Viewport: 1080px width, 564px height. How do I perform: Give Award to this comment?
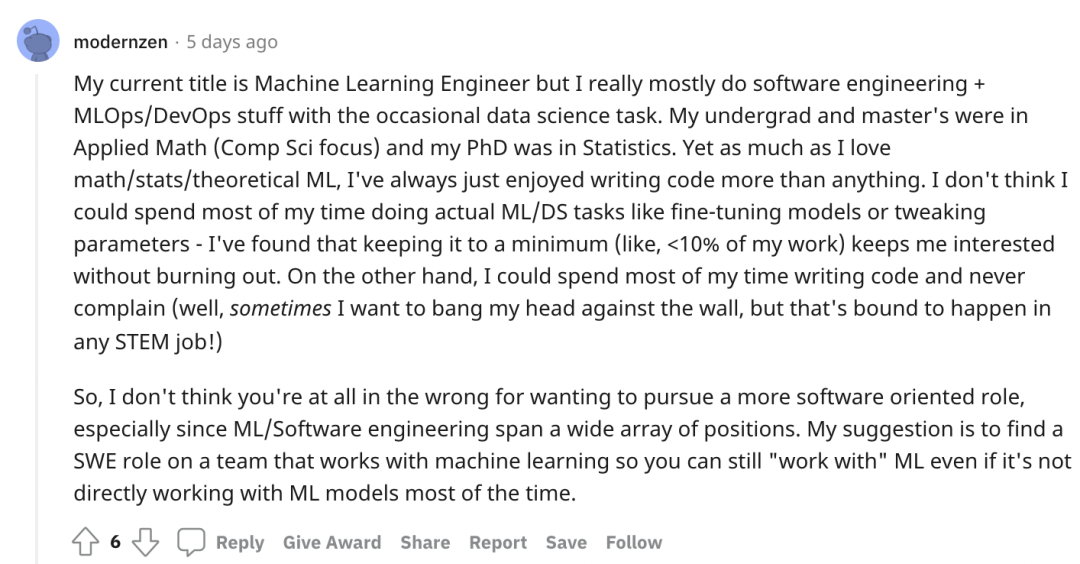click(x=332, y=543)
